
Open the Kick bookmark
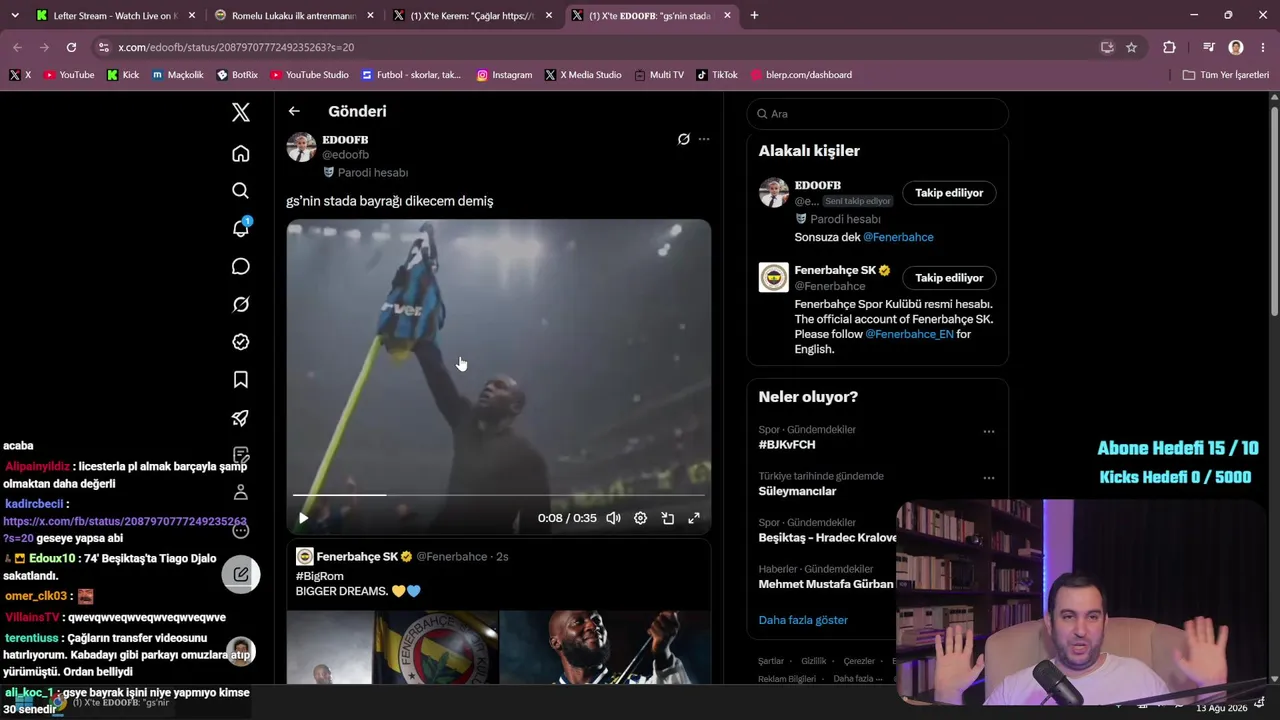123,75
